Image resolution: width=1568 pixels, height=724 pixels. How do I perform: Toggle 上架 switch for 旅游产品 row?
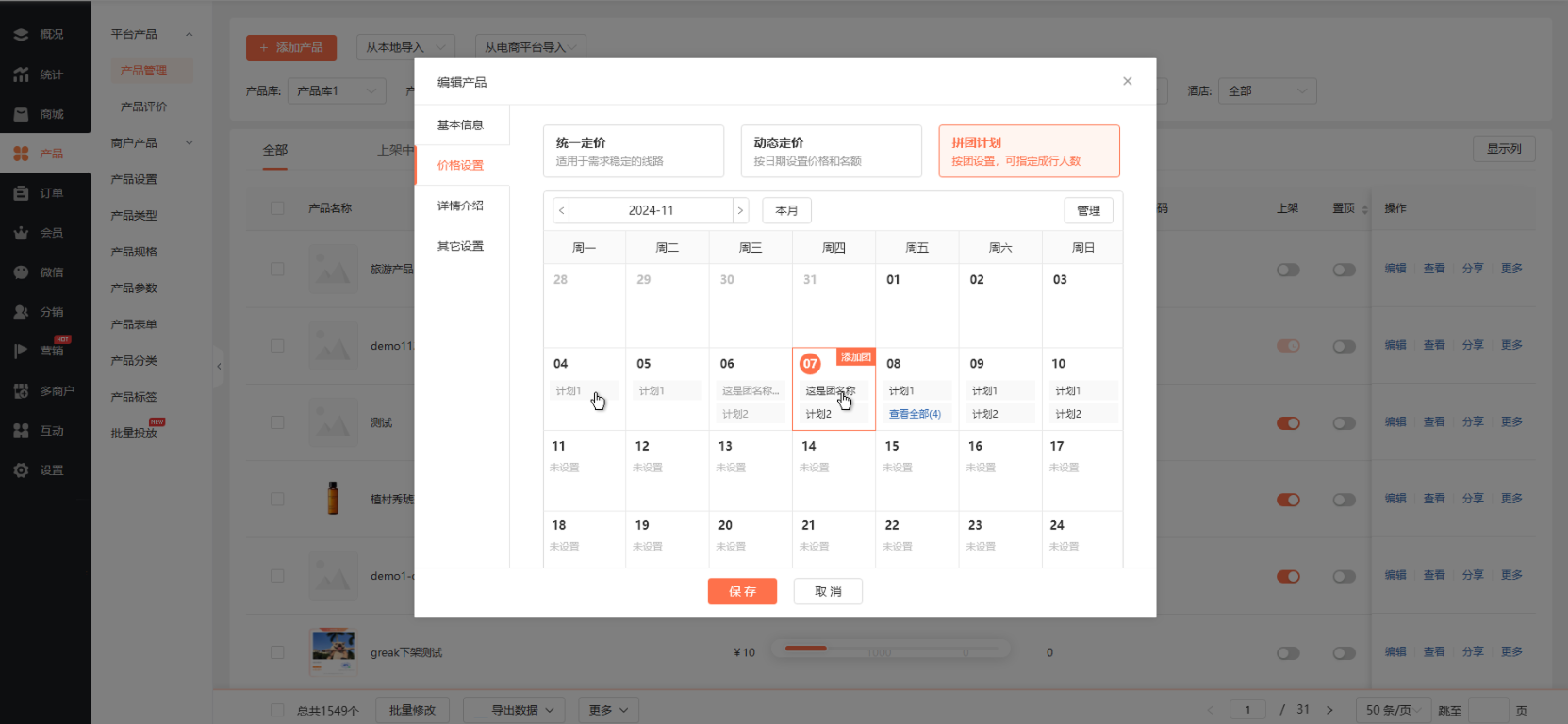pos(1288,270)
